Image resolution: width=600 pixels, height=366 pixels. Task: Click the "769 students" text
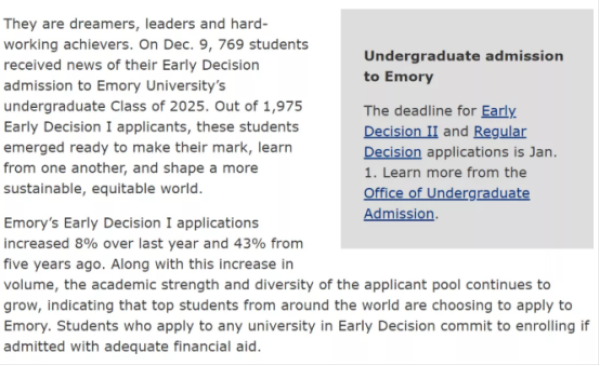pos(263,44)
